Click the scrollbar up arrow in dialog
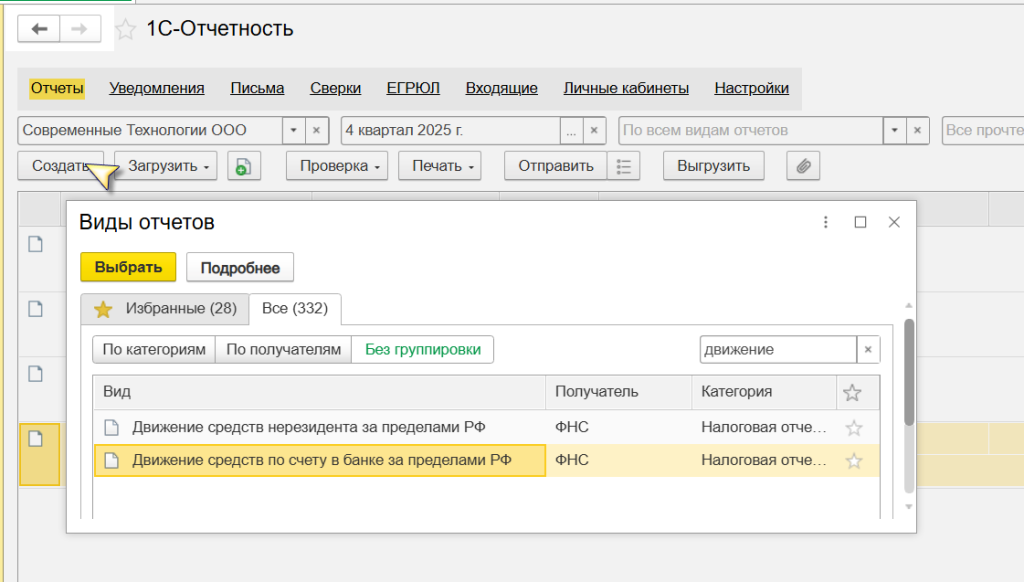 point(908,306)
